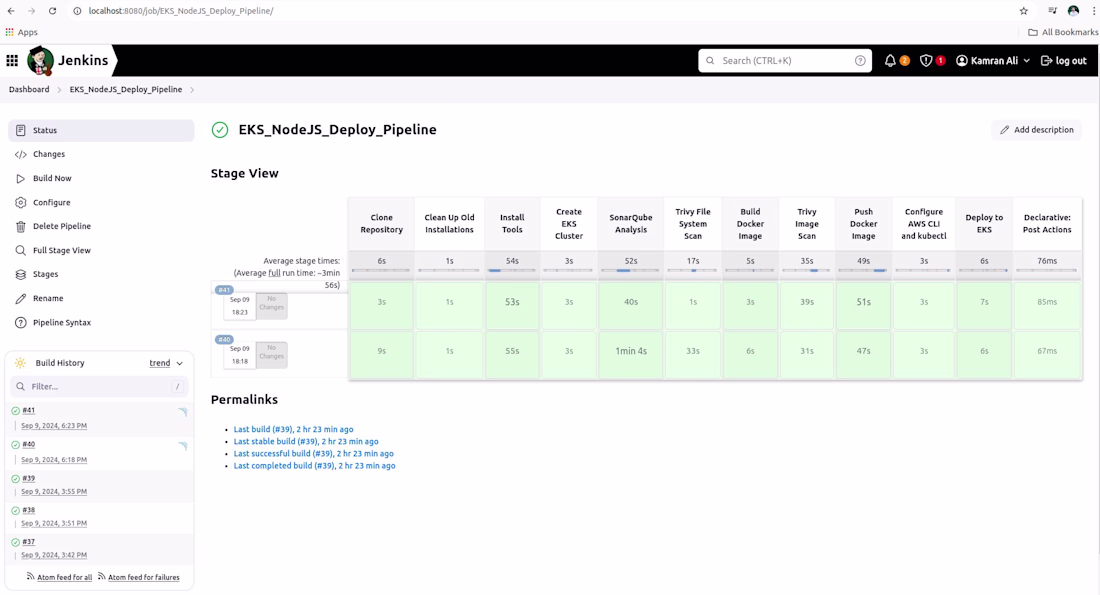Click the Changes code icon in sidebar
This screenshot has height=595, width=1100.
pyautogui.click(x=20, y=154)
